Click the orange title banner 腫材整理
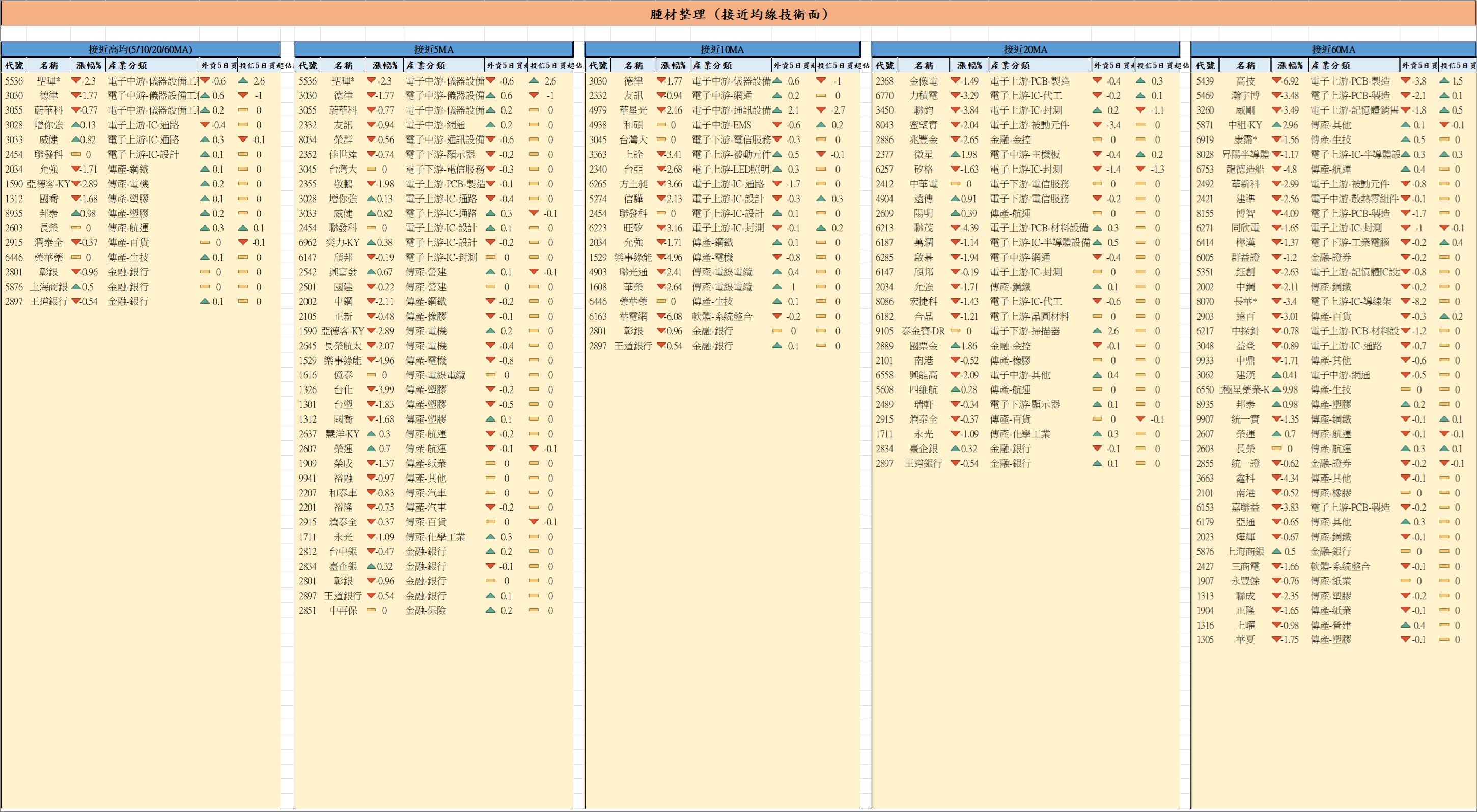The height and width of the screenshot is (812, 1477). point(738,14)
